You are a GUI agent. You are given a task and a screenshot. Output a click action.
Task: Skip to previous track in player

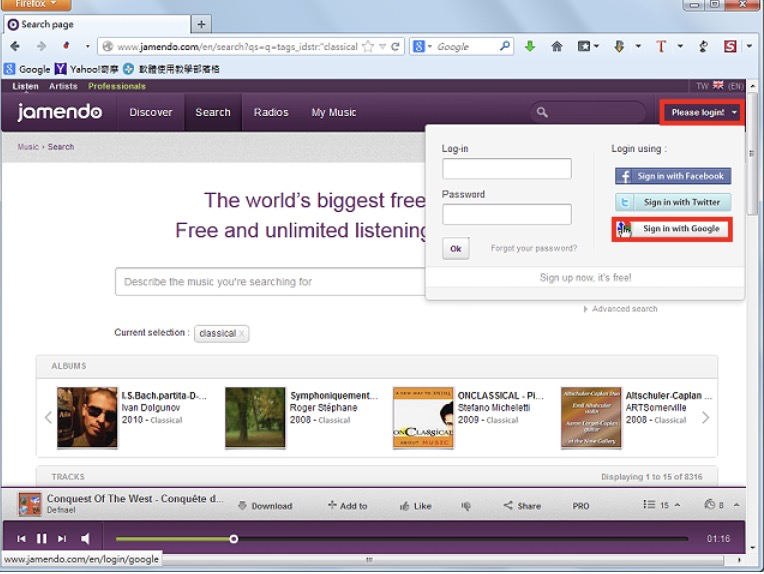21,538
